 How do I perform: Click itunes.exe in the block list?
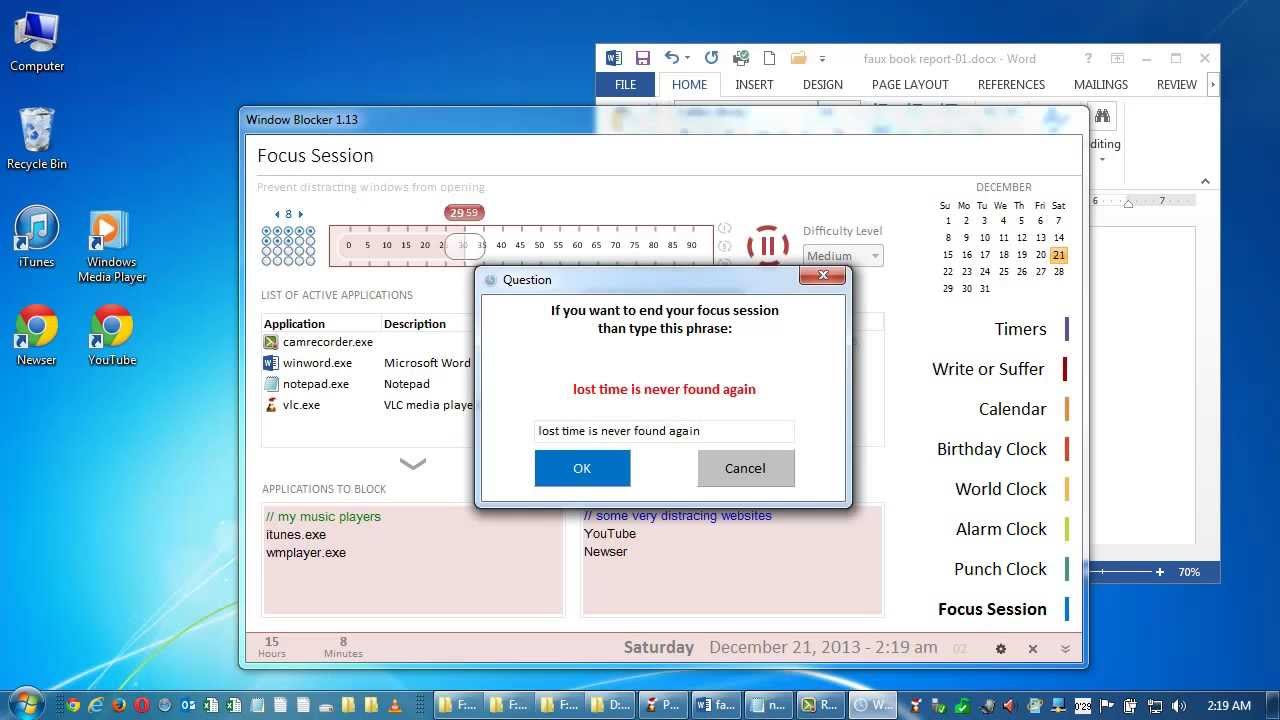[296, 535]
